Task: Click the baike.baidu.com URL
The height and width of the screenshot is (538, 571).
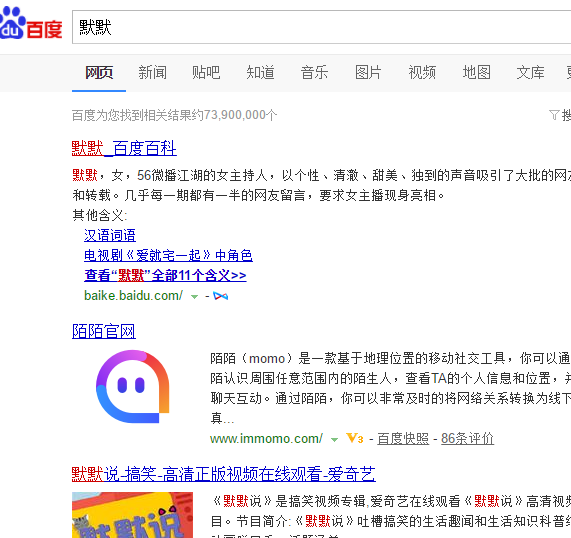Action: (x=133, y=295)
